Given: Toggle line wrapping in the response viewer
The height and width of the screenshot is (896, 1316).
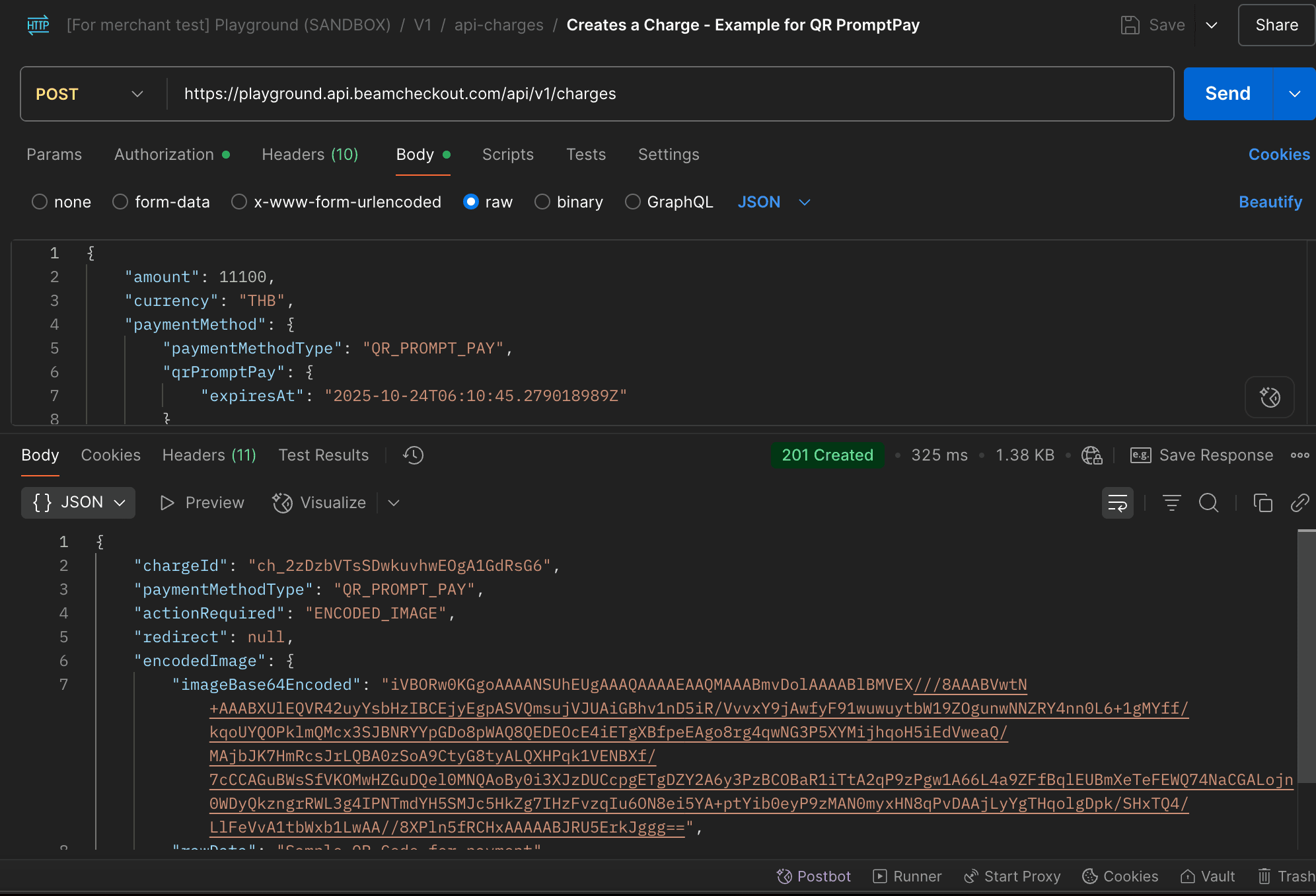Looking at the screenshot, I should (x=1117, y=503).
